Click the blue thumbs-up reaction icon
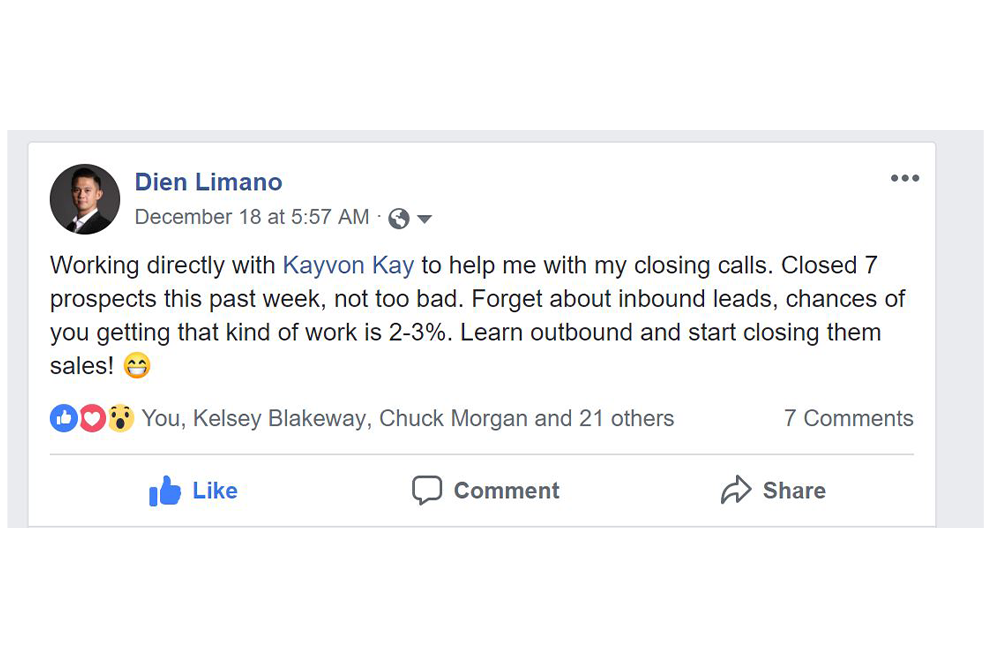991x658 pixels. [63, 419]
